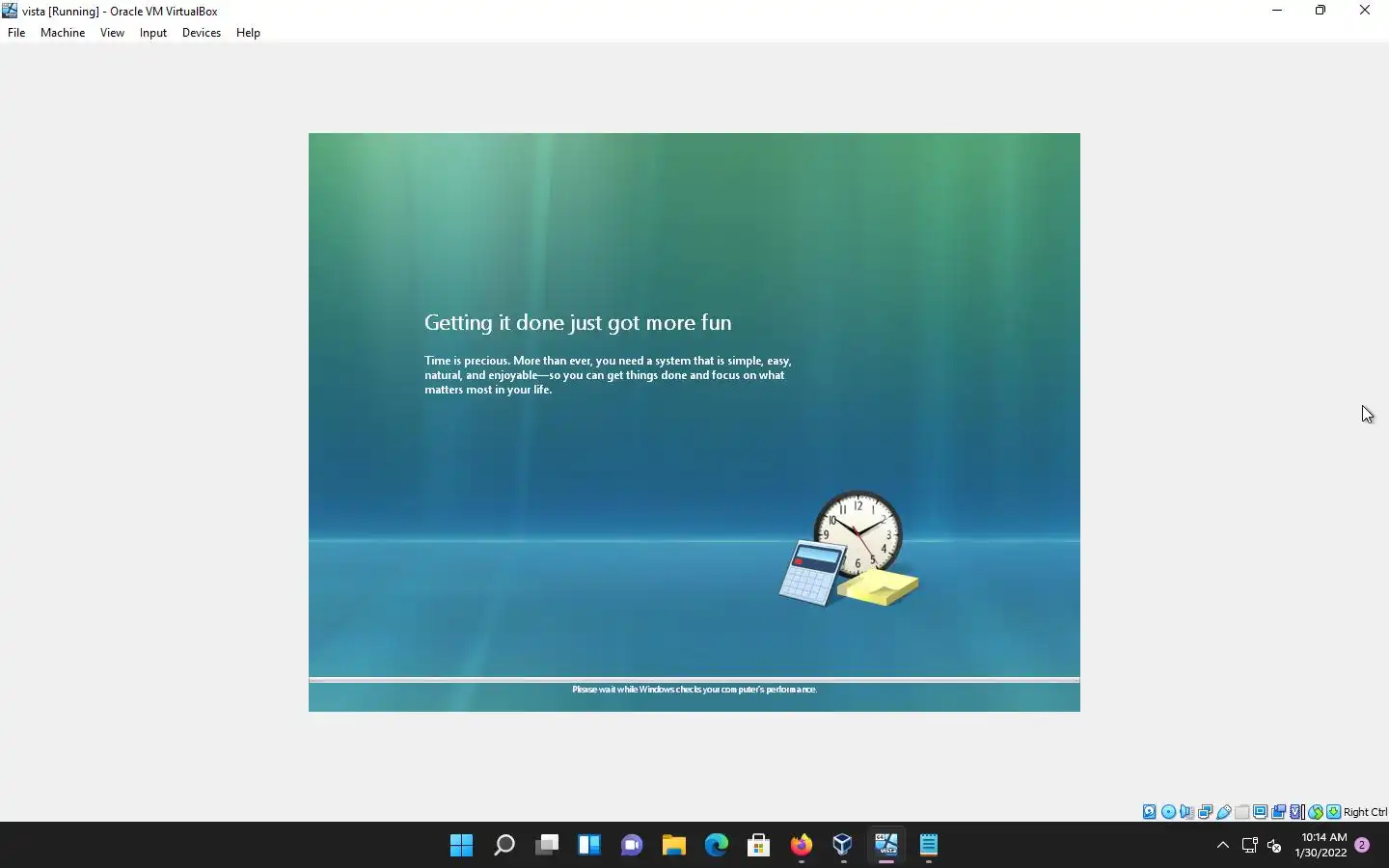Launch Microsoft Edge from taskbar
This screenshot has width=1389, height=868.
(716, 846)
